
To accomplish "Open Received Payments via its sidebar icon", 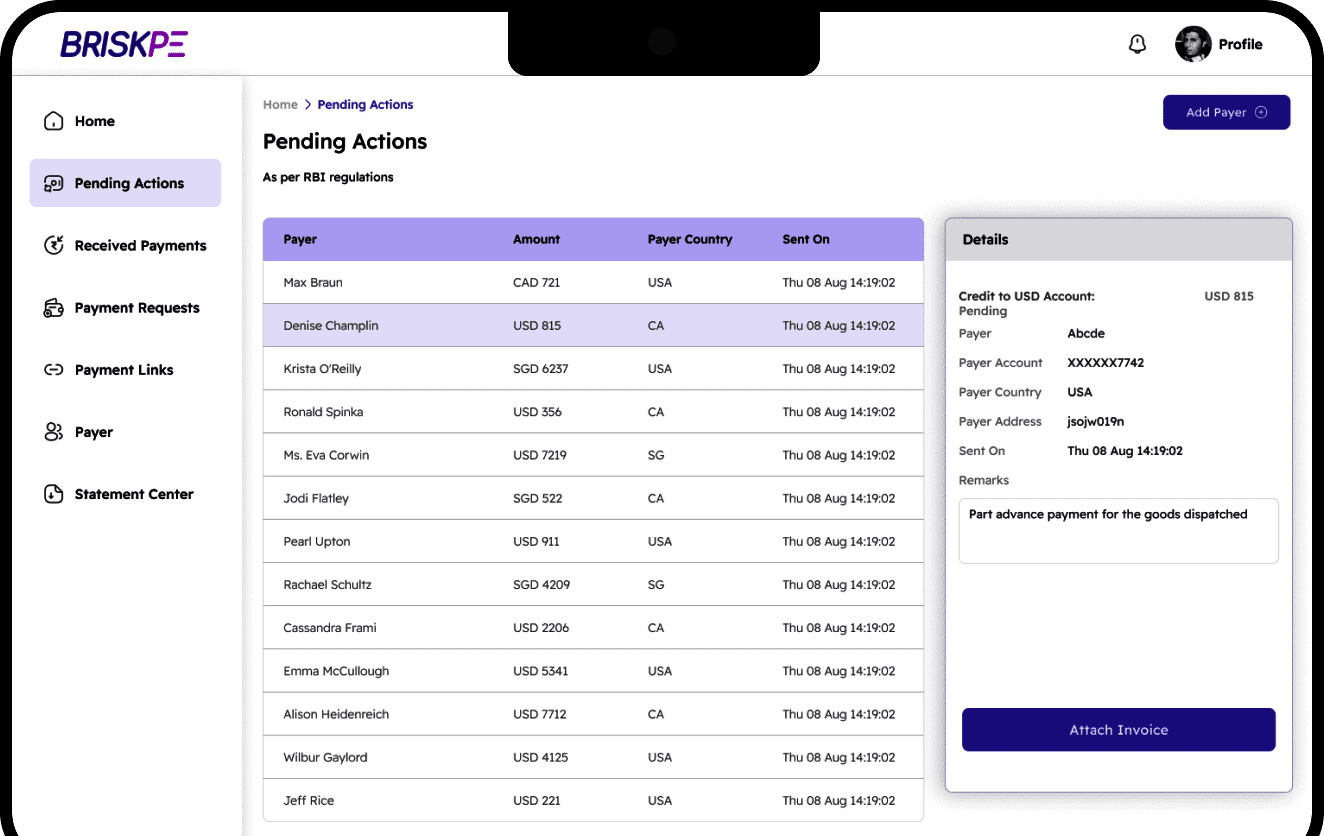I will tap(52, 245).
